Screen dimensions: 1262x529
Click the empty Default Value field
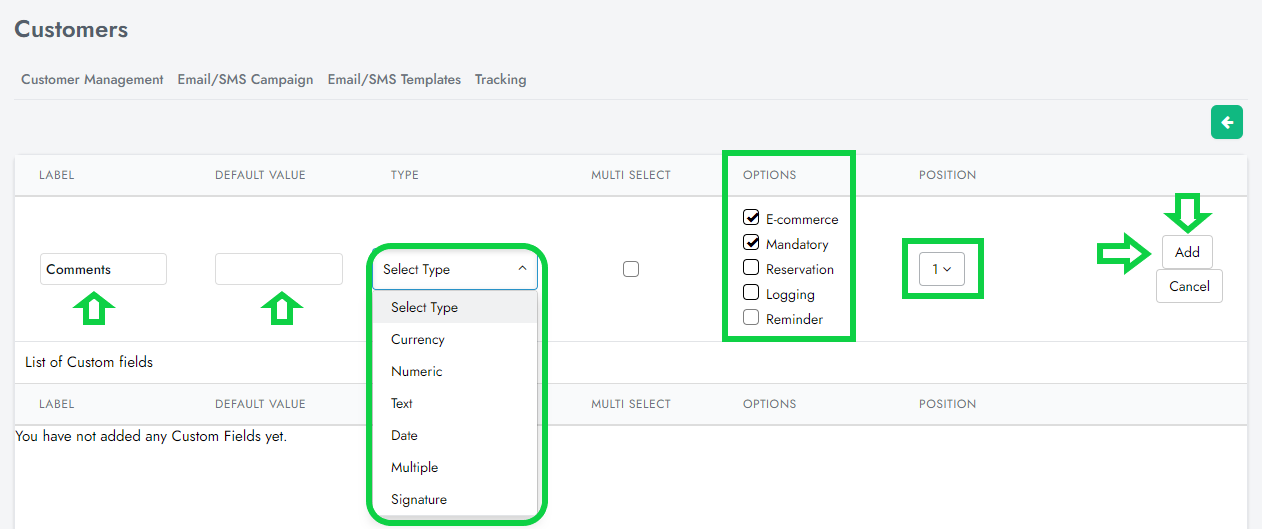[279, 269]
